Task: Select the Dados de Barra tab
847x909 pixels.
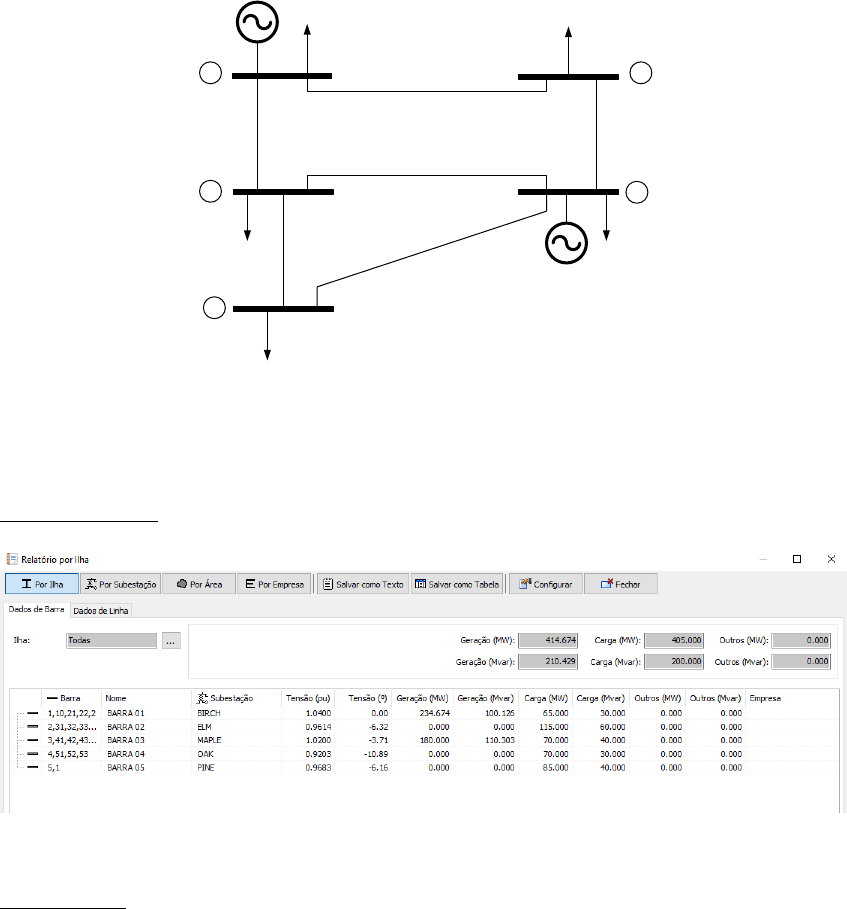Action: pos(35,610)
